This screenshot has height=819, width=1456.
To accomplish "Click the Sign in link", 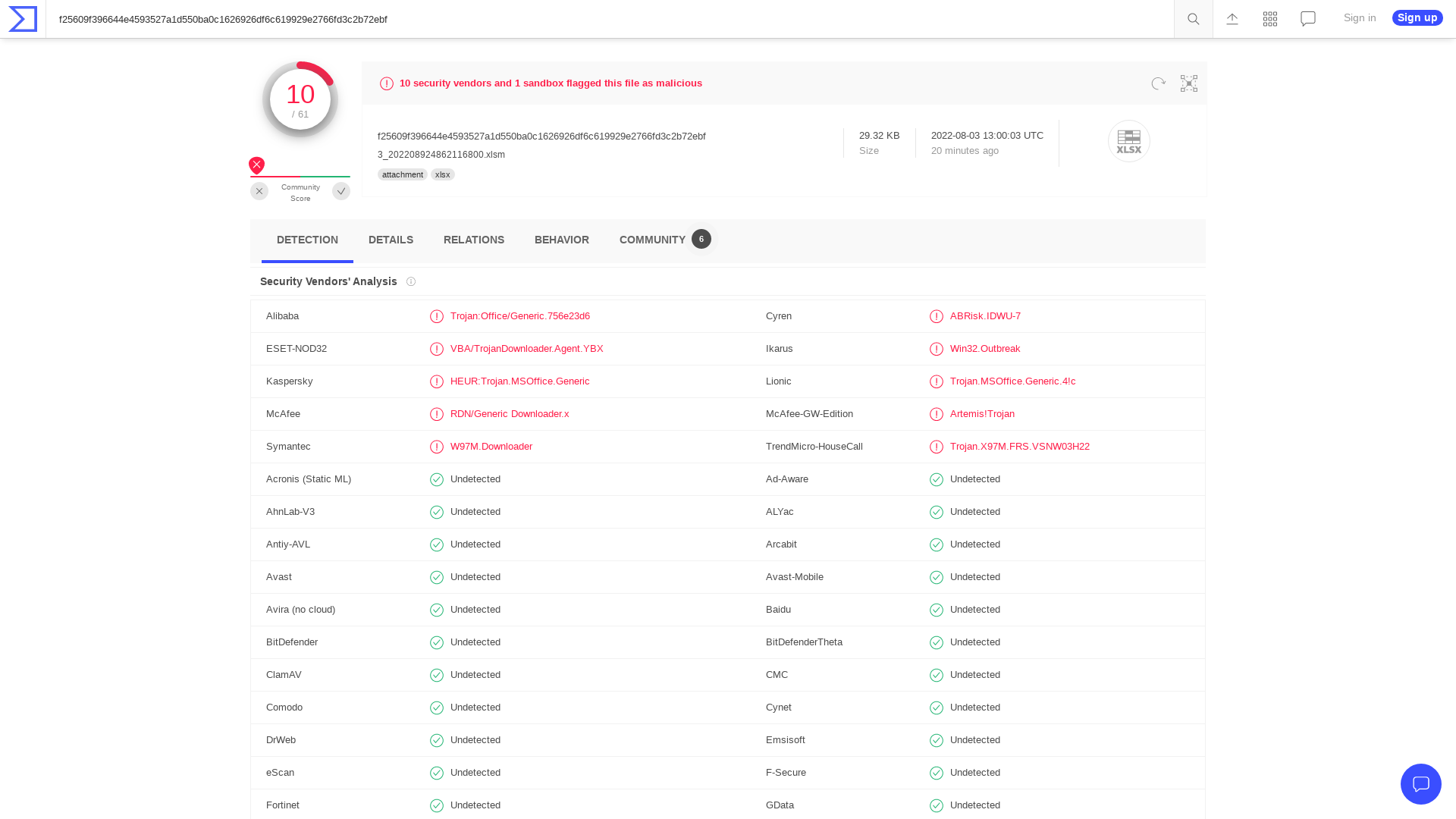I will tap(1359, 17).
